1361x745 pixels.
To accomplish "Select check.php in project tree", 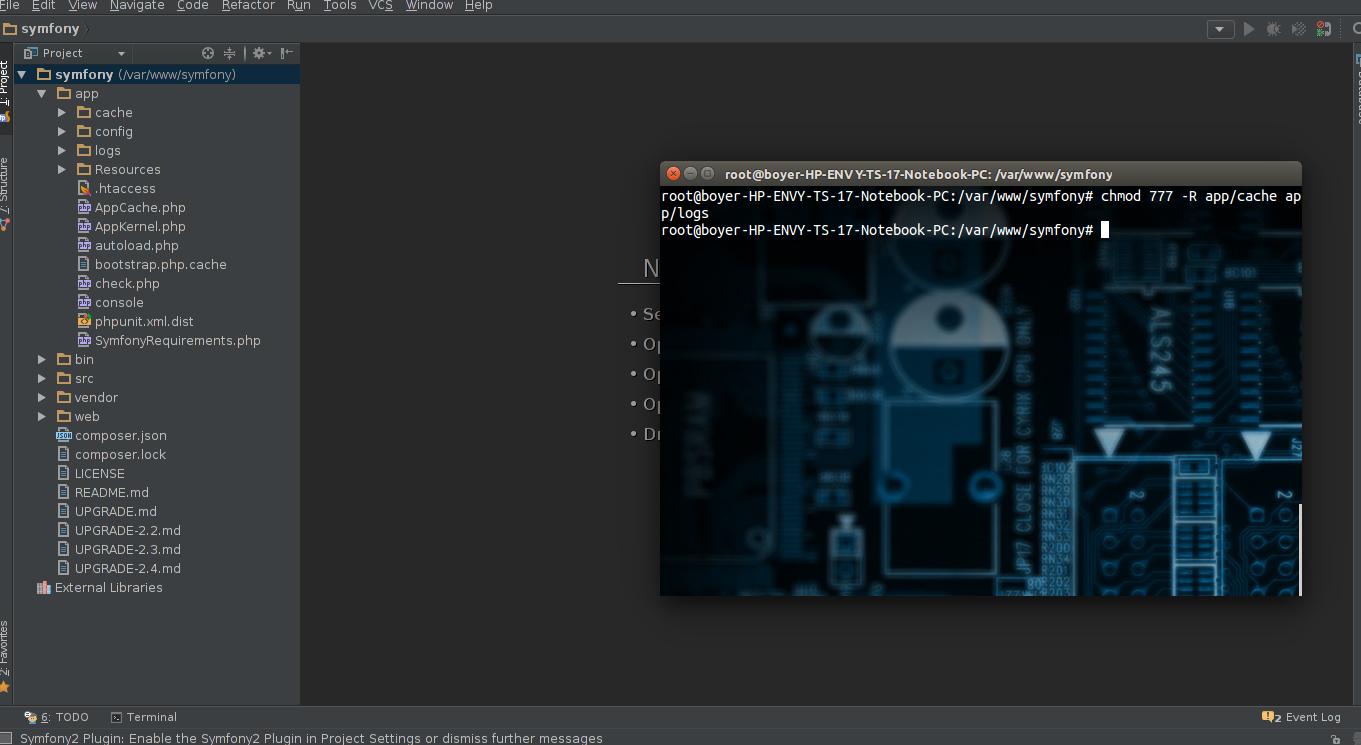I will (x=127, y=283).
